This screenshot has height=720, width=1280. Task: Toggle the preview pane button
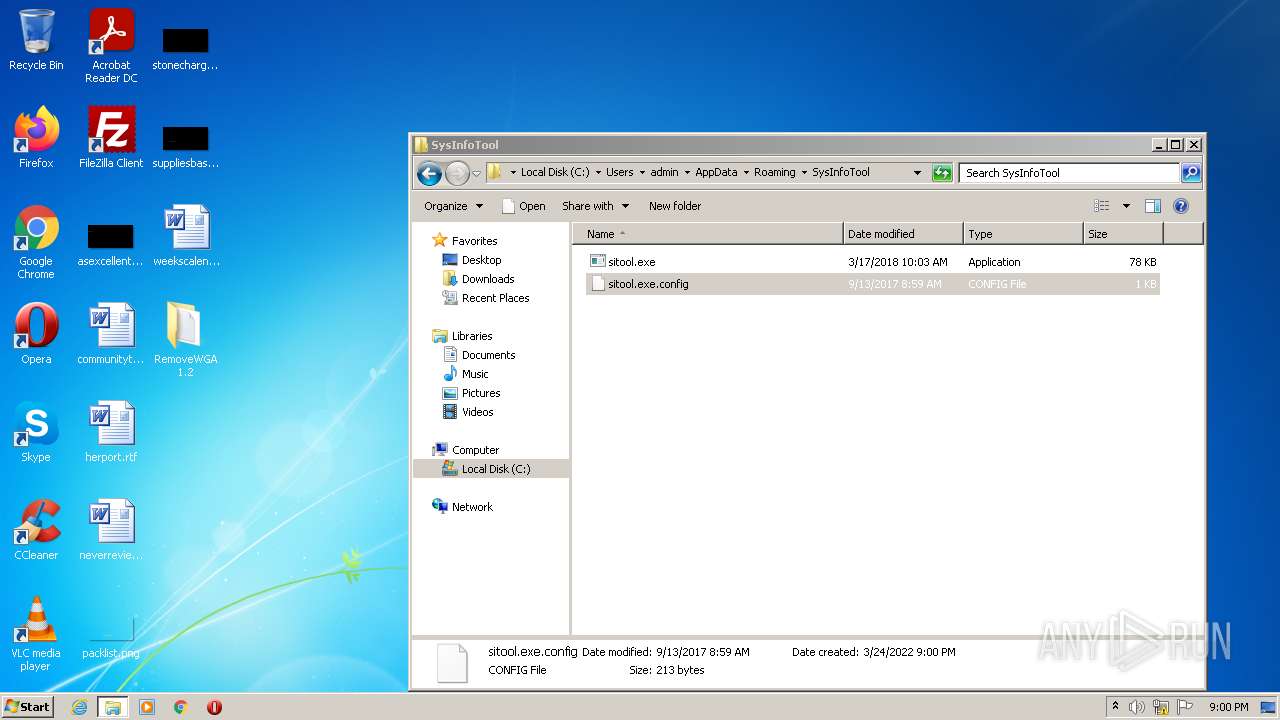coord(1153,206)
